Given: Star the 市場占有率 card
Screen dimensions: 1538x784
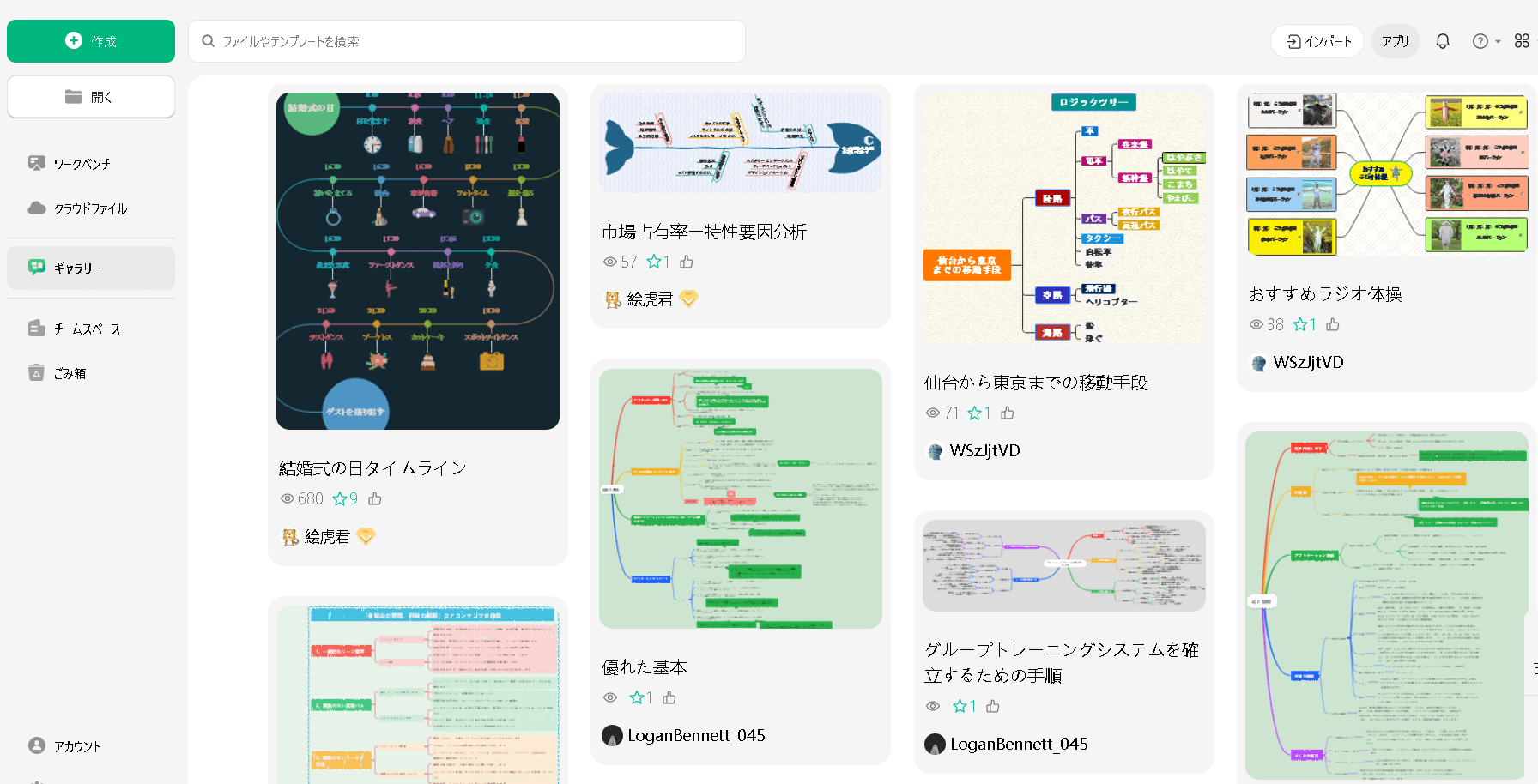Looking at the screenshot, I should (x=654, y=262).
